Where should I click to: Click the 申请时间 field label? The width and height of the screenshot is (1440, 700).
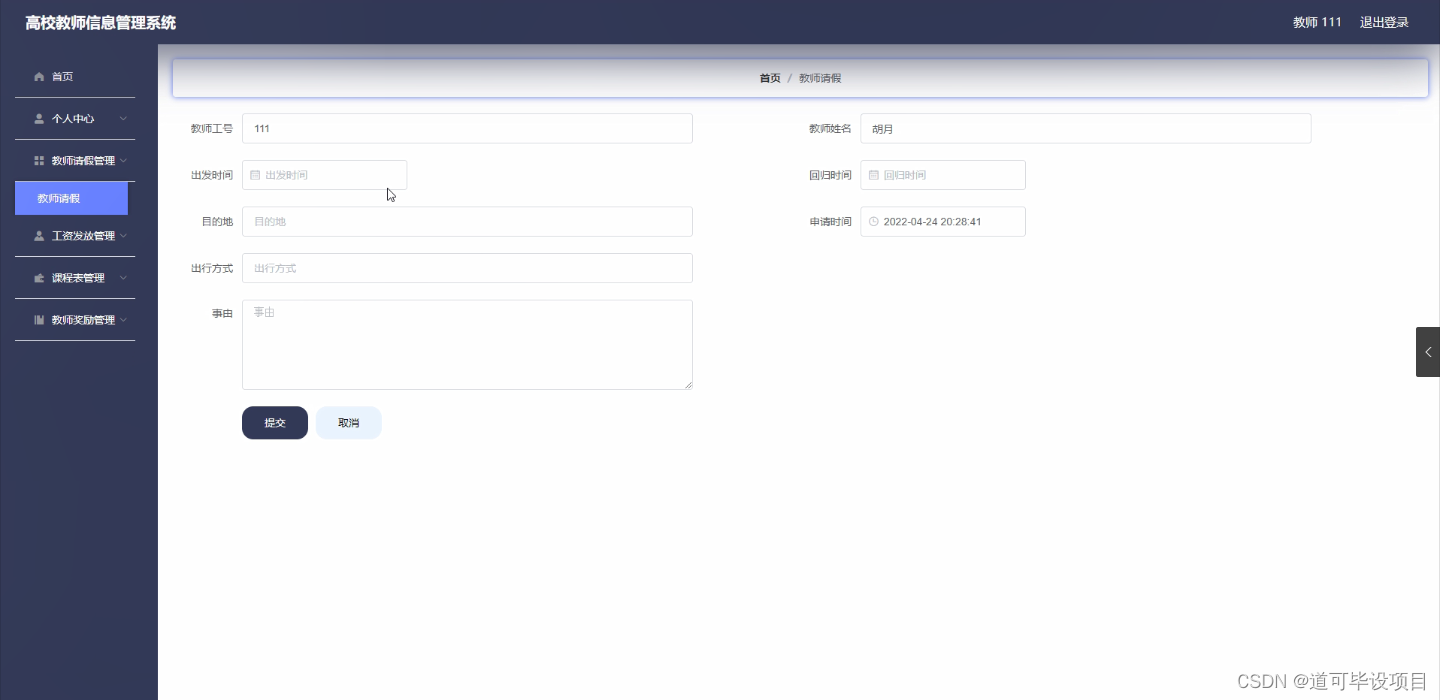(830, 222)
